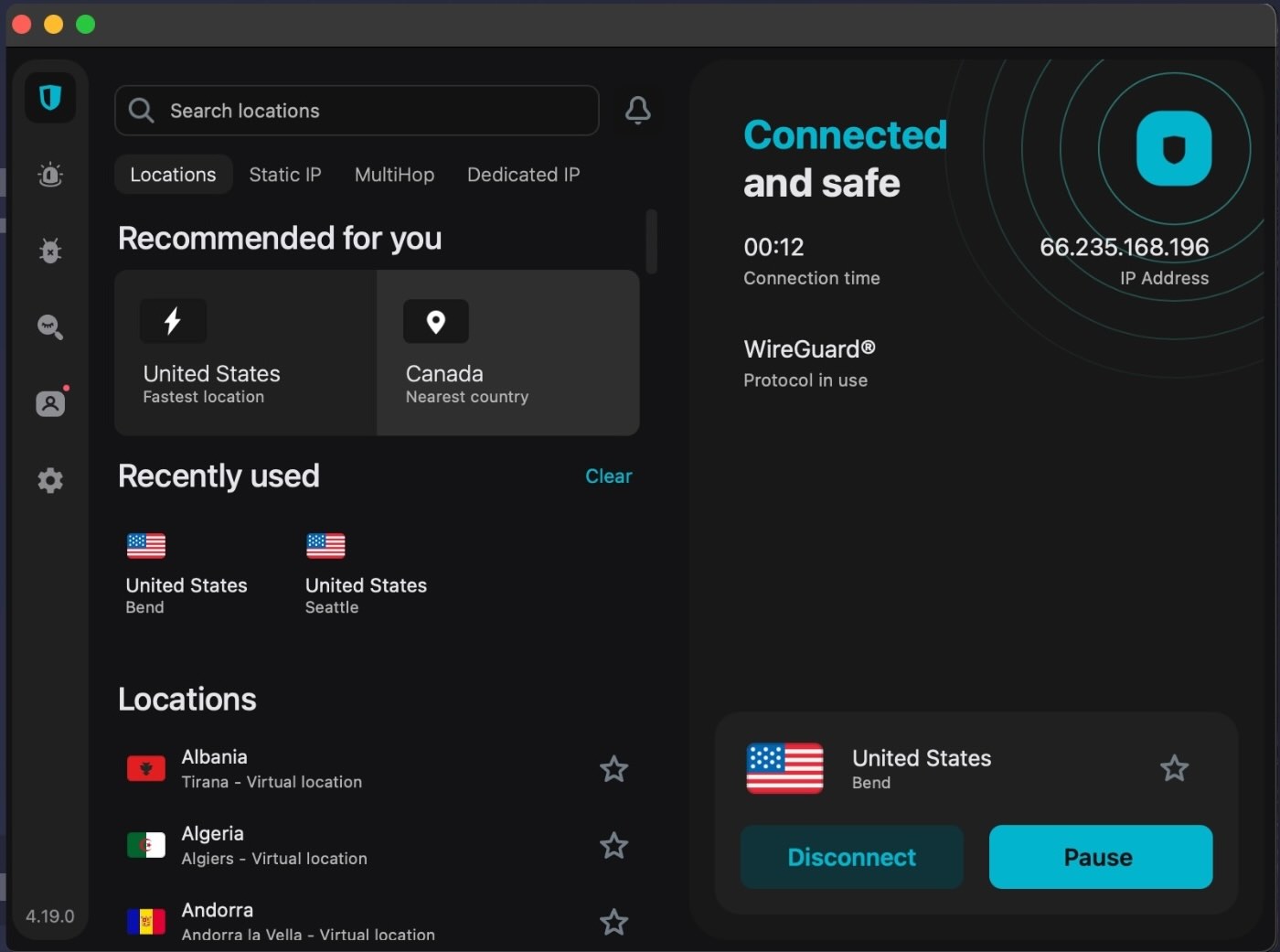Choose Canada nearest country card
The width and height of the screenshot is (1280, 952).
pyautogui.click(x=507, y=353)
